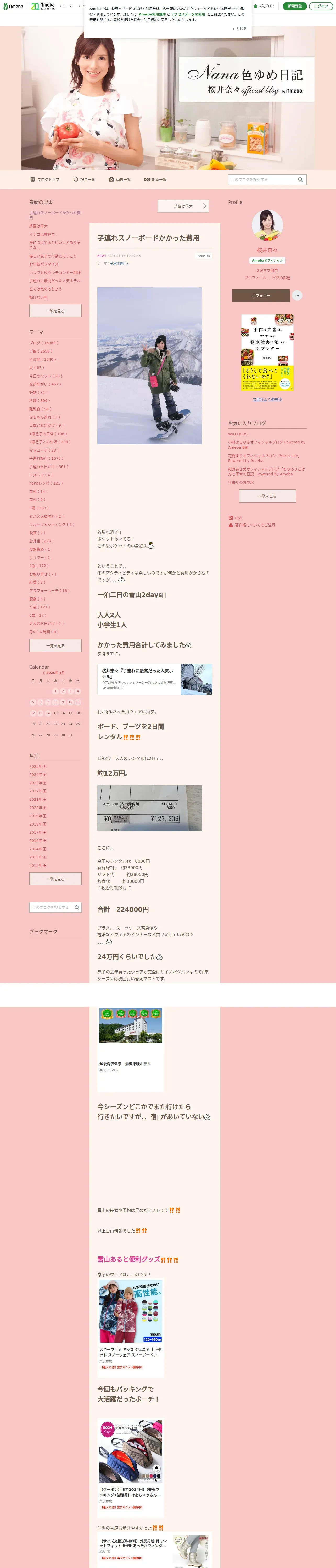Open the Pick PR info badge
336x1568 pixels.
tap(203, 256)
